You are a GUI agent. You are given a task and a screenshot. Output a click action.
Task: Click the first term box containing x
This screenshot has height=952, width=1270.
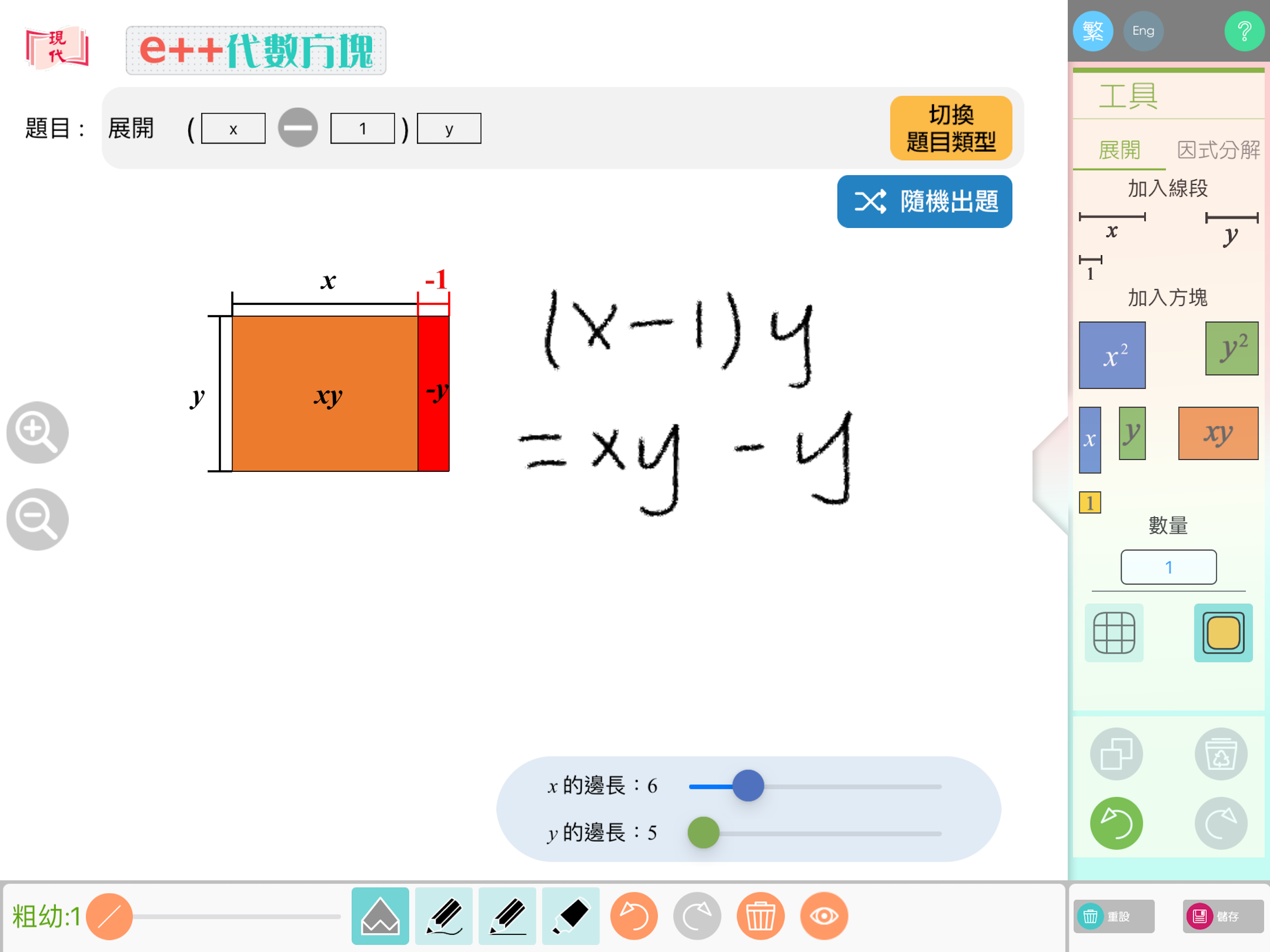click(x=233, y=129)
